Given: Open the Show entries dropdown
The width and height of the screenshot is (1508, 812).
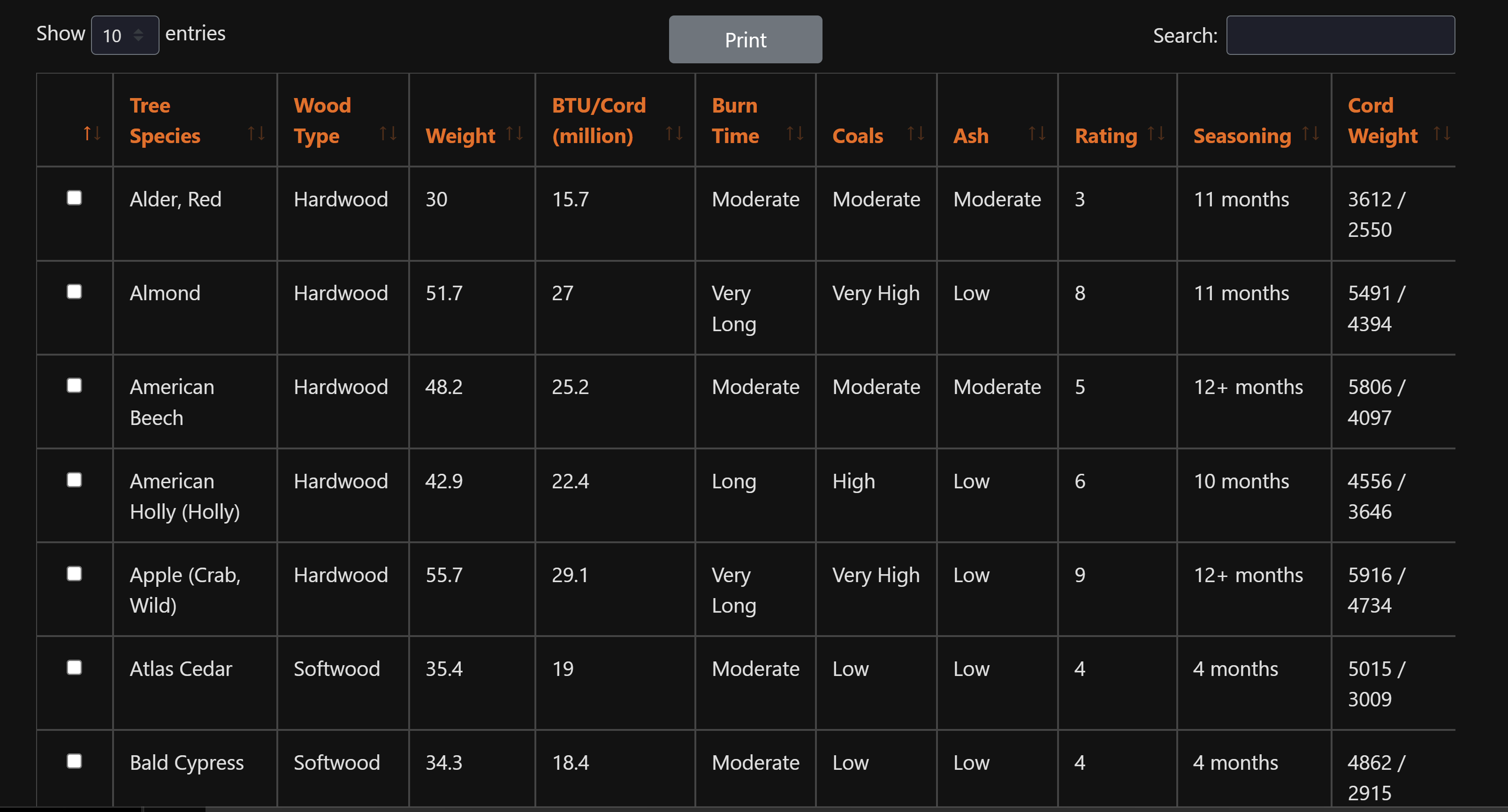Looking at the screenshot, I should (125, 35).
